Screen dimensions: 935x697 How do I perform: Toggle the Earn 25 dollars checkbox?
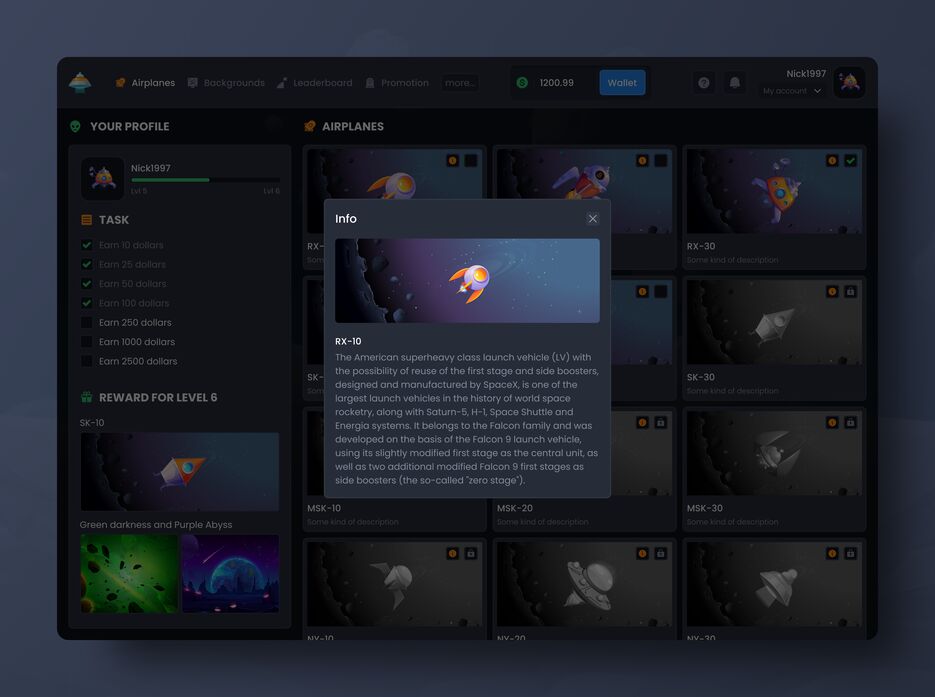[87, 264]
